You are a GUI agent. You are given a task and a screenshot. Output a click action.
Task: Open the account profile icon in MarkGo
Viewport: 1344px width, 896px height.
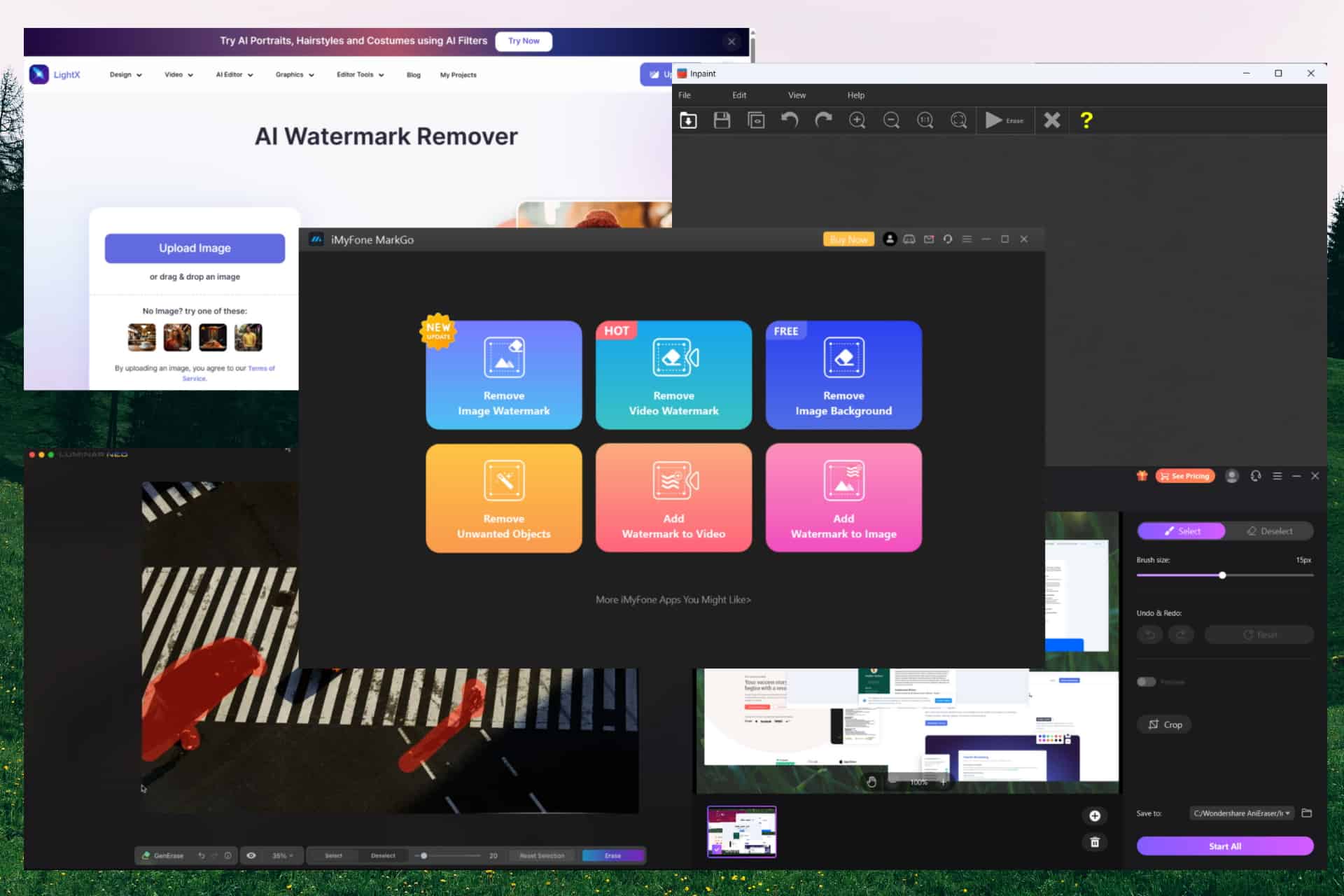[890, 239]
